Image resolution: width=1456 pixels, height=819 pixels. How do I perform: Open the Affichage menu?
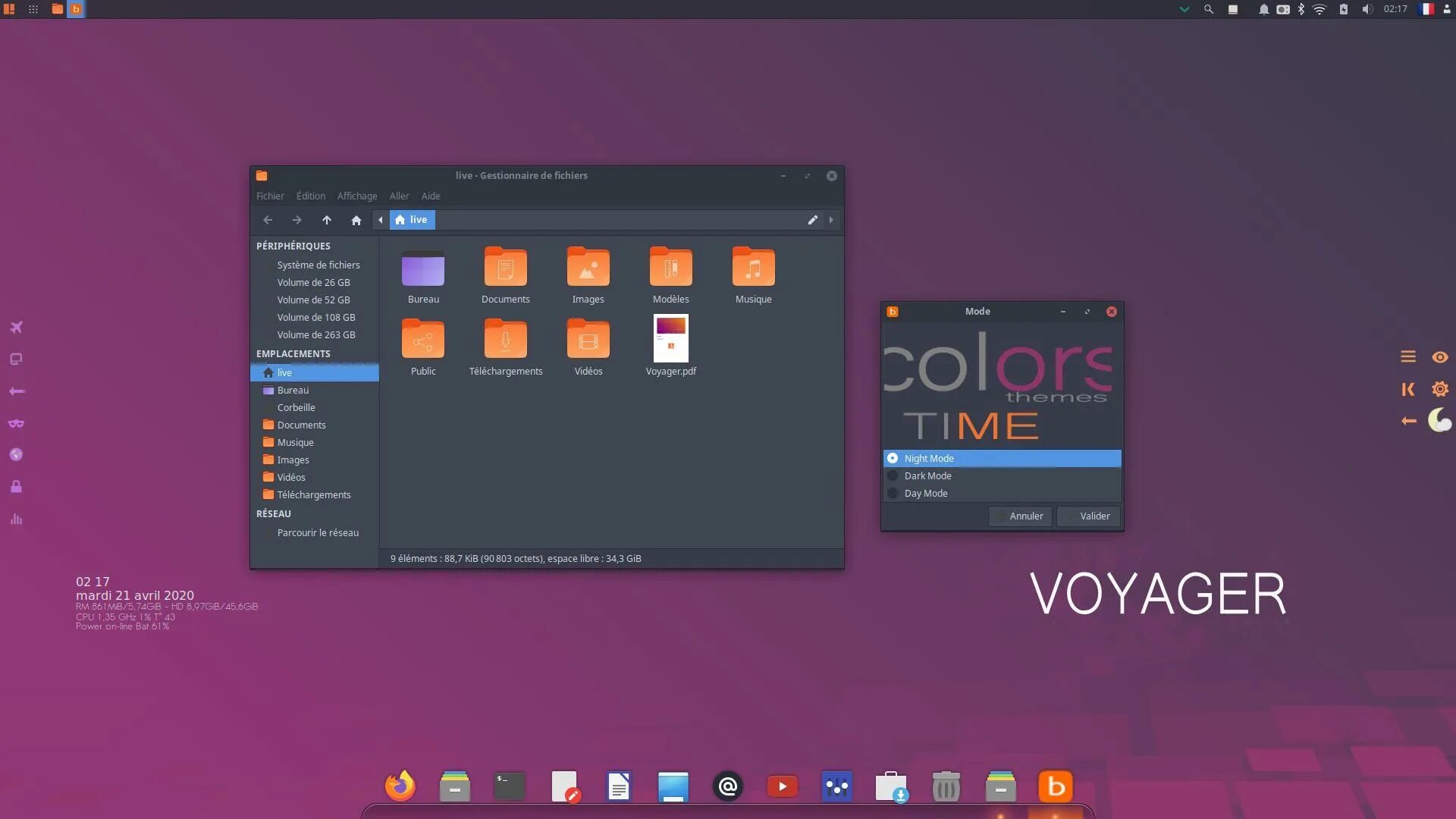356,196
